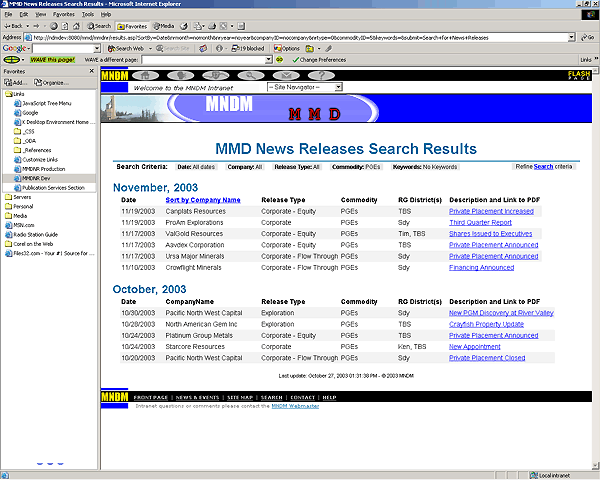Image resolution: width=600 pixels, height=480 pixels.
Task: Click MNDM search magnifier header icon
Action: [x=251, y=75]
